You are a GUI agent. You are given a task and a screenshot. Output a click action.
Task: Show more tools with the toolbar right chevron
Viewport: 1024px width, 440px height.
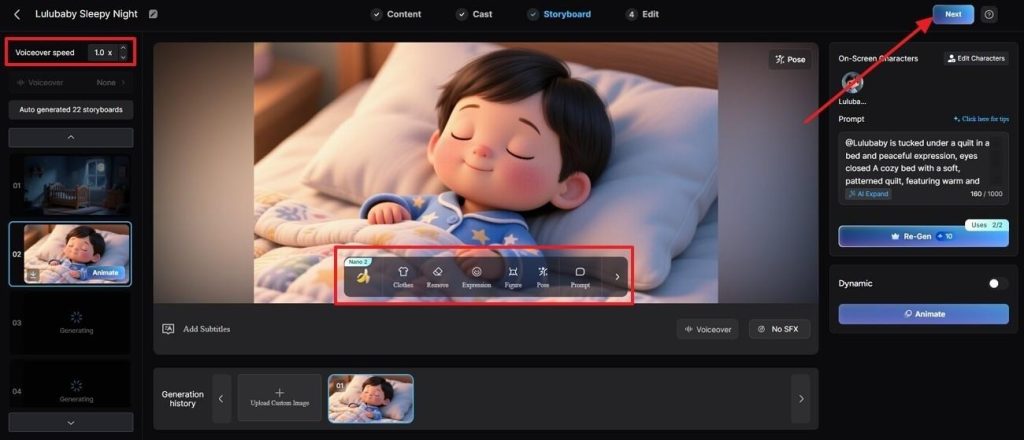tap(617, 277)
